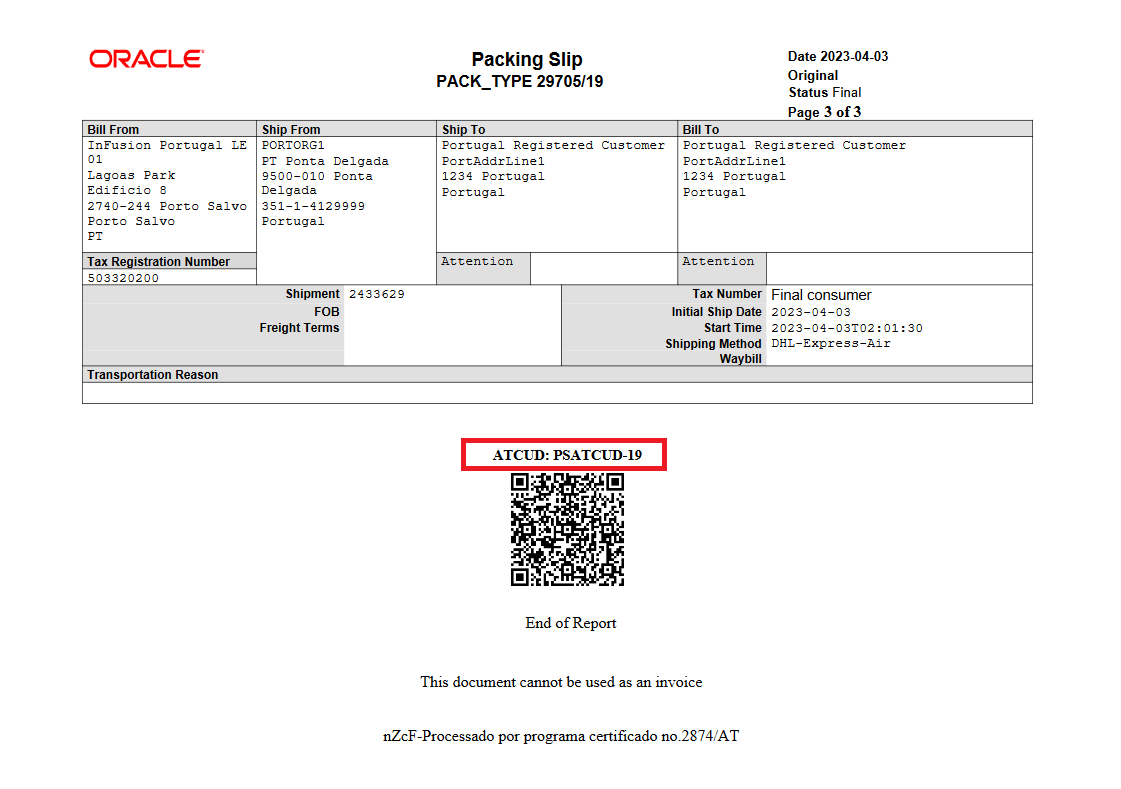Click PORTORG1 in Ship From
Viewport: 1121px width, 789px height.
point(293,145)
